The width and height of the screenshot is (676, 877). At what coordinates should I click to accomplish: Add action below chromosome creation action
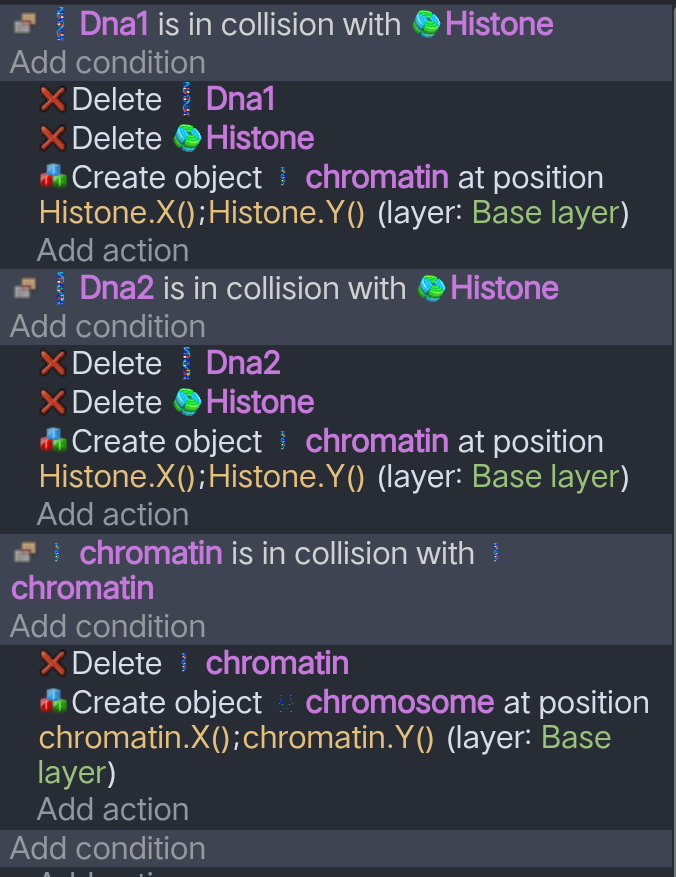tap(113, 809)
